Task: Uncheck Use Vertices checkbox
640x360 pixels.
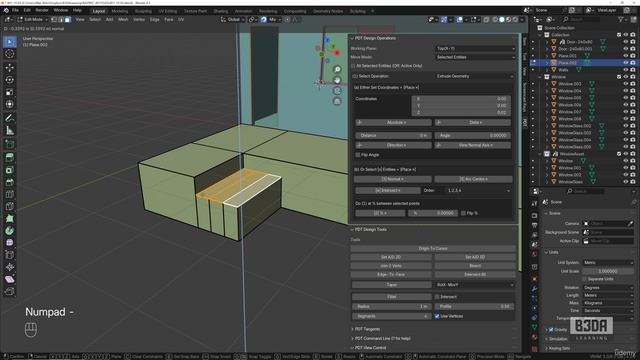Action: pos(437,316)
